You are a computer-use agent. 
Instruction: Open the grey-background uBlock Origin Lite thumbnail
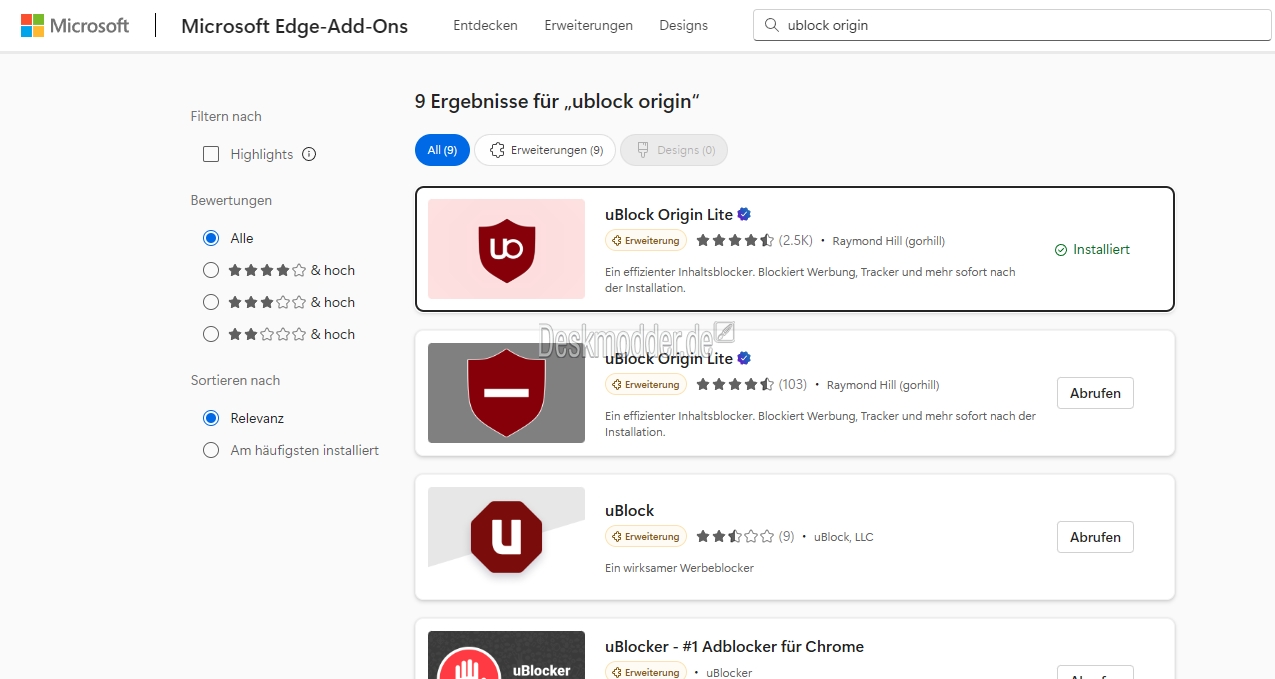[506, 393]
